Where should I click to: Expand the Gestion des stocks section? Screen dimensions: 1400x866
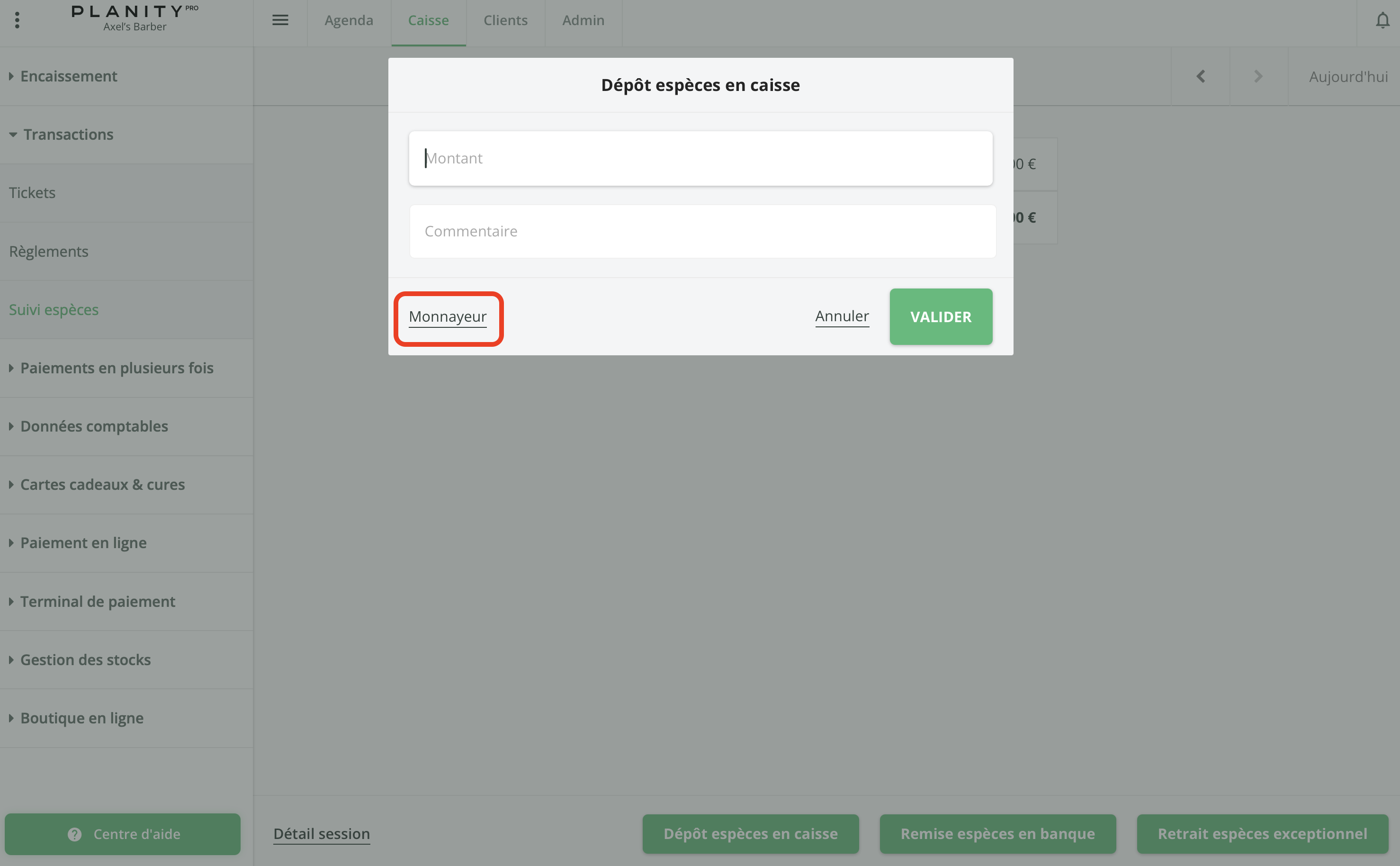tap(85, 660)
